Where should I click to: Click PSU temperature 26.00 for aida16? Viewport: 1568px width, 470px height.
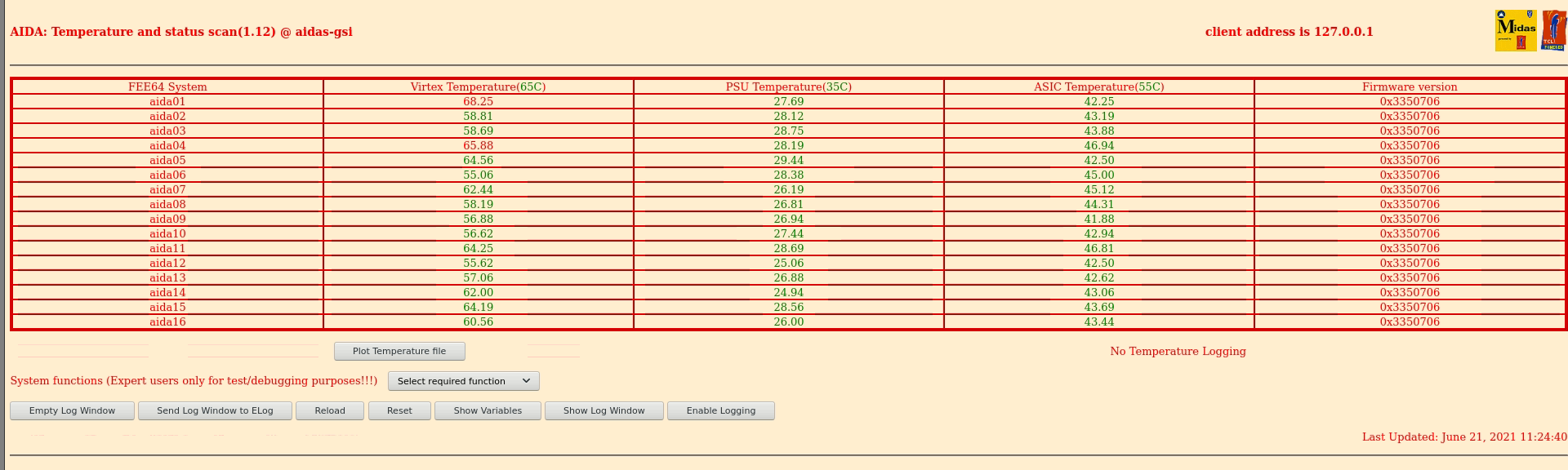pos(789,322)
